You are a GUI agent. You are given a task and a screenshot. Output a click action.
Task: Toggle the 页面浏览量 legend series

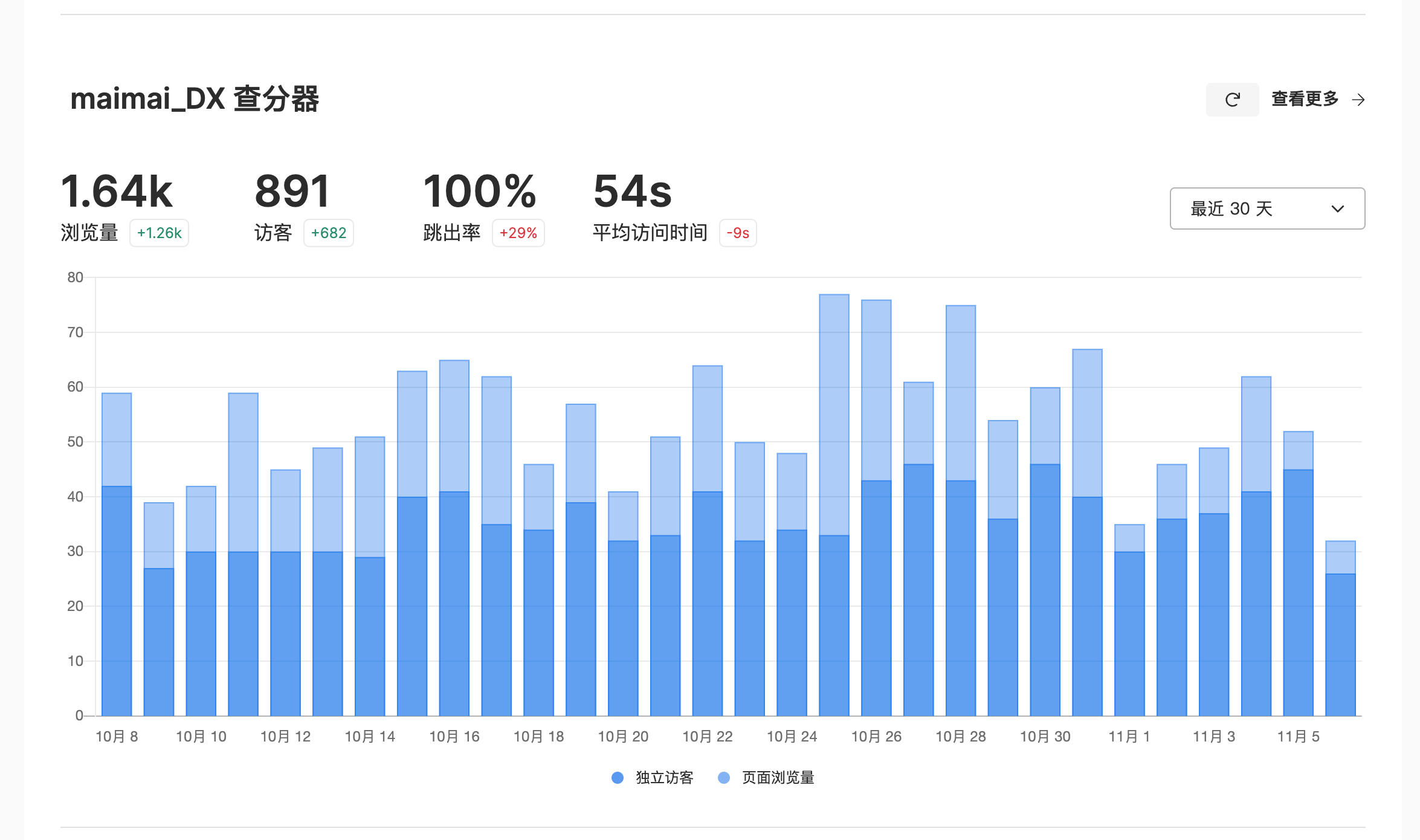tap(766, 778)
